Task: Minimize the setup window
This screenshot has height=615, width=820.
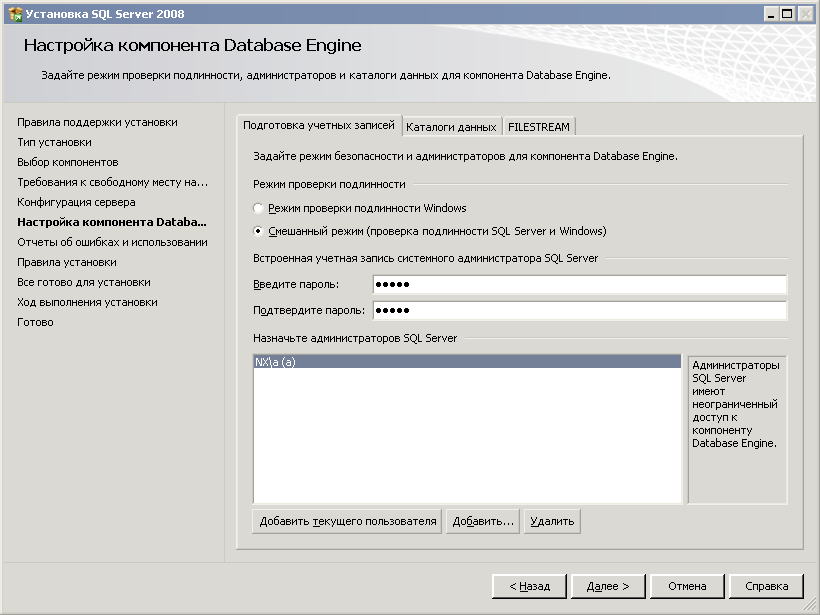Action: 771,14
